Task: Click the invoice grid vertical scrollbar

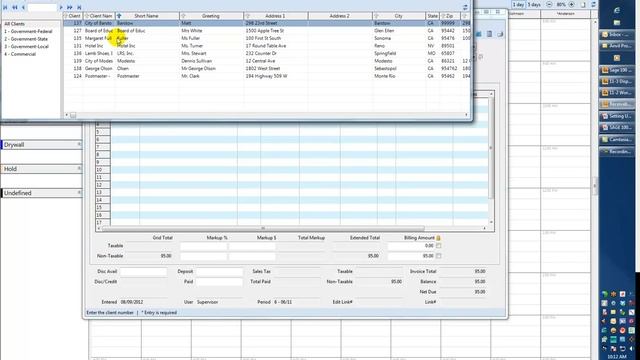Action: point(491,158)
